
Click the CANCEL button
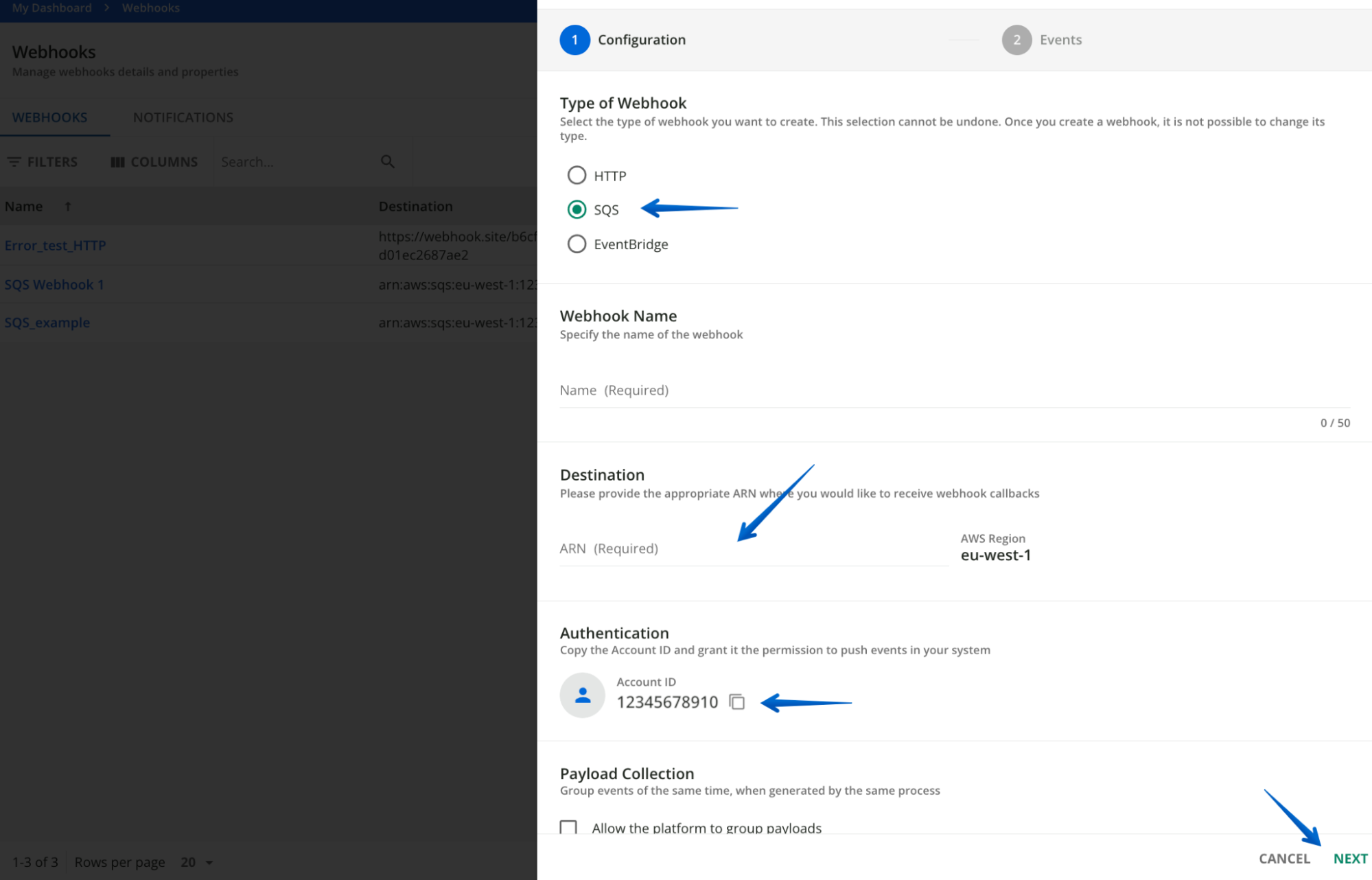[x=1283, y=858]
